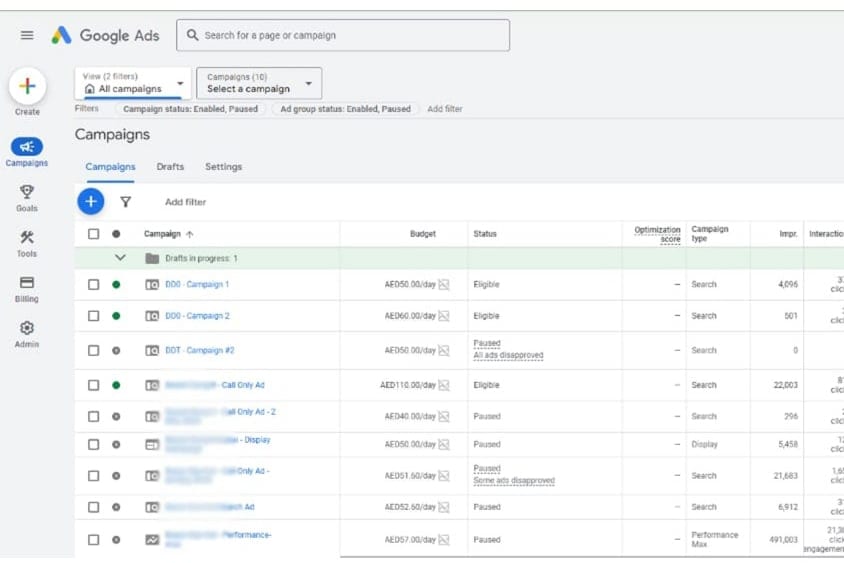Click the Google Ads logo
Image resolution: width=844 pixels, height=563 pixels.
[106, 36]
